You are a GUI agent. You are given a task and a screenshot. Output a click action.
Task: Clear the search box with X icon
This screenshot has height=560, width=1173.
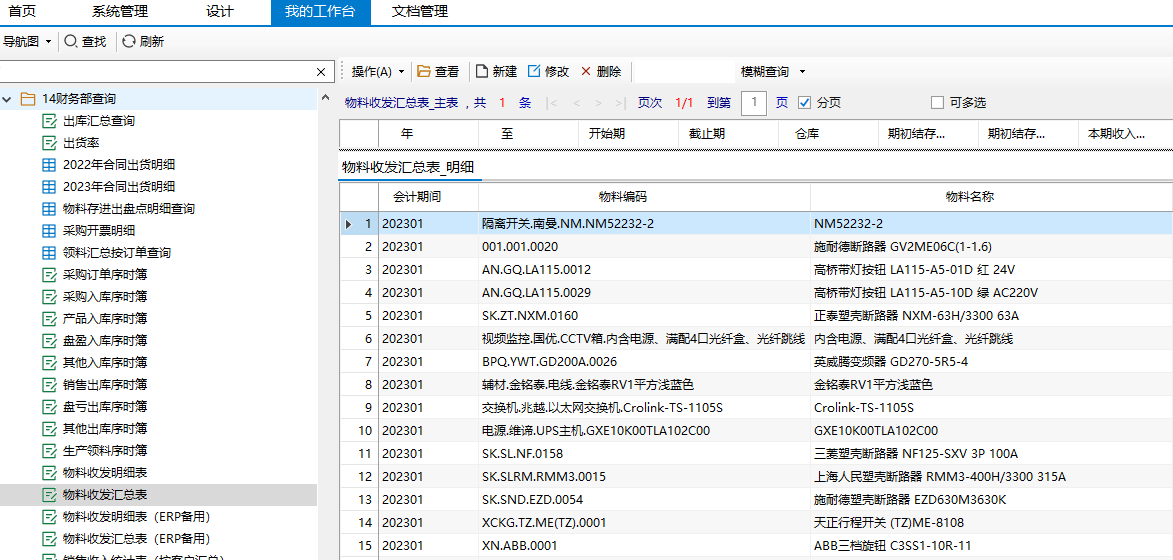[x=321, y=72]
